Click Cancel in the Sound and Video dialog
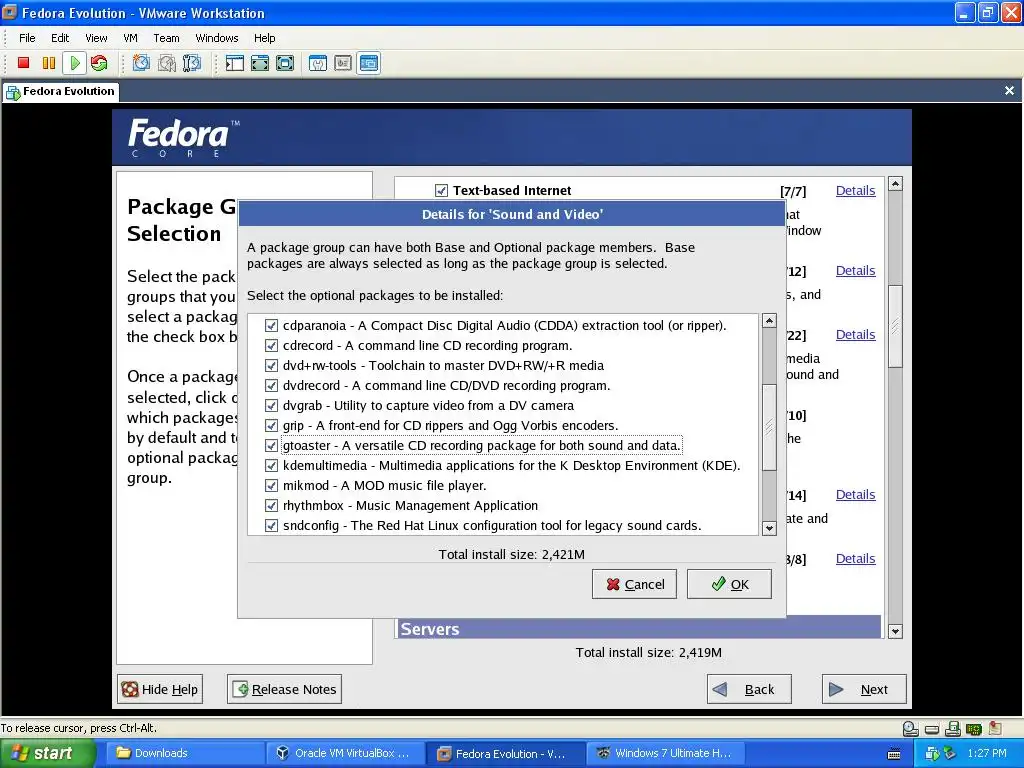The height and width of the screenshot is (768, 1024). coord(634,584)
